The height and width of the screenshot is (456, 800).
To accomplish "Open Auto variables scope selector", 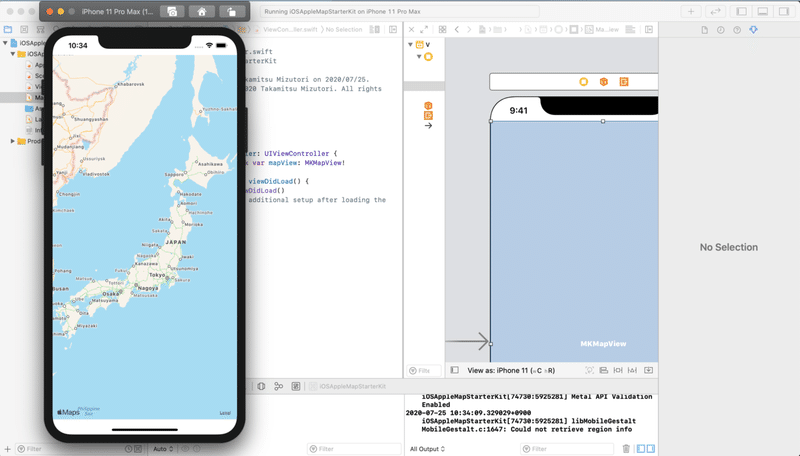I will click(163, 449).
